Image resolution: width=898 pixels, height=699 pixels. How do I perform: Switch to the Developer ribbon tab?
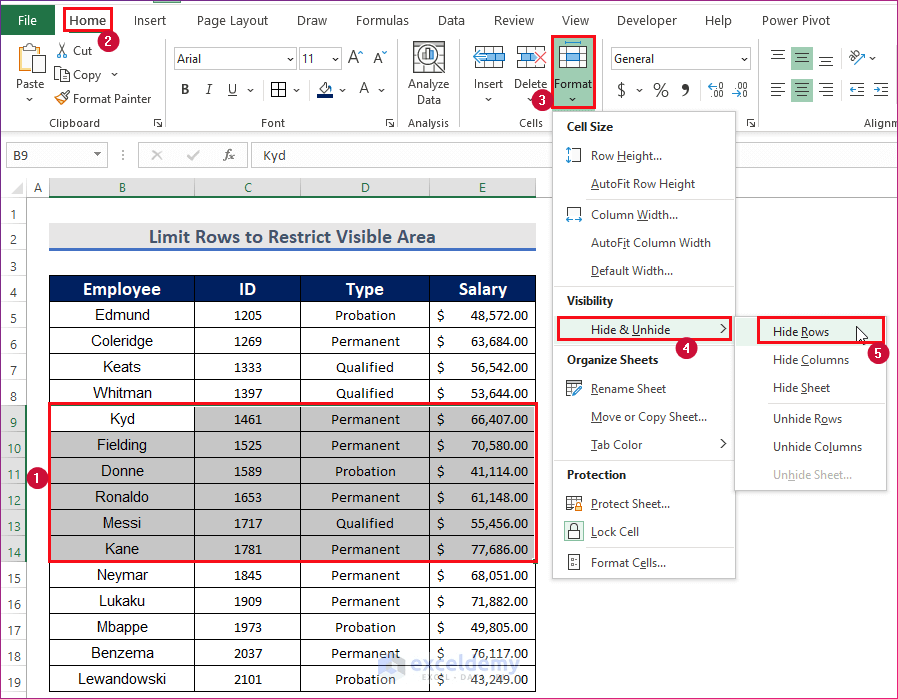pyautogui.click(x=646, y=20)
